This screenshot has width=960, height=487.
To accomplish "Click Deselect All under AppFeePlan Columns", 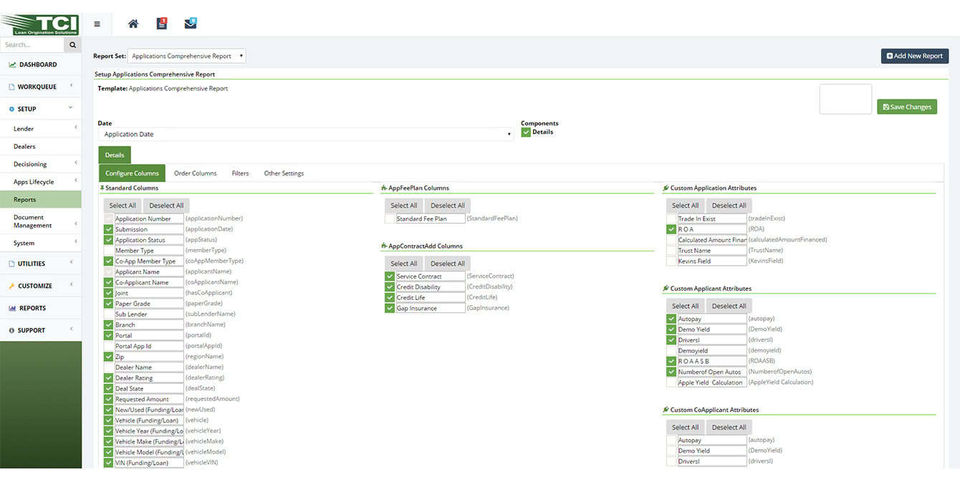I will (x=448, y=206).
